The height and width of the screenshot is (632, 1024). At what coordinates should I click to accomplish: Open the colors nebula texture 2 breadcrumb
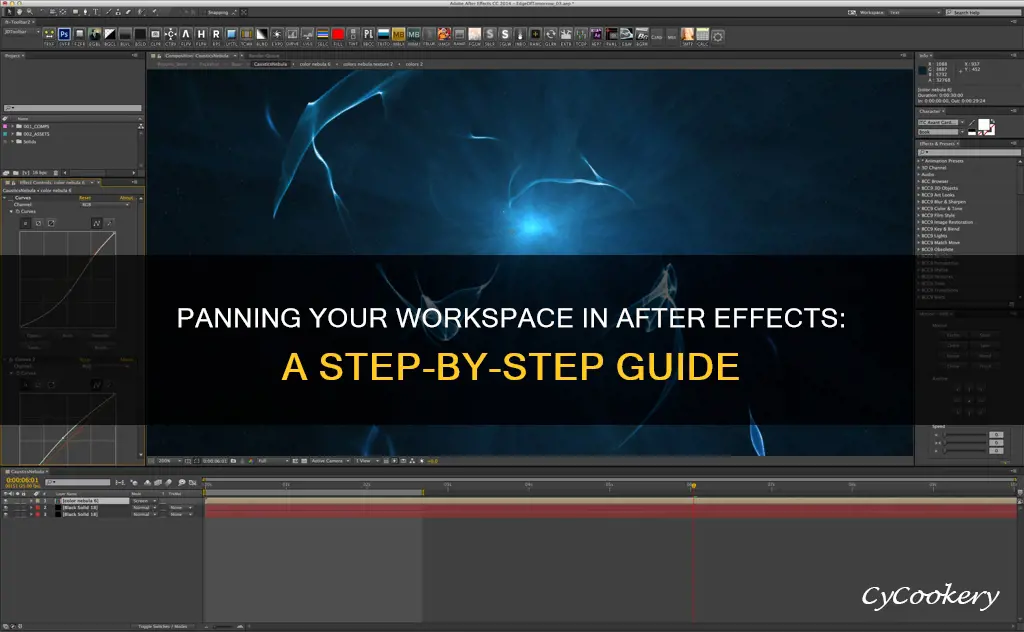(368, 64)
